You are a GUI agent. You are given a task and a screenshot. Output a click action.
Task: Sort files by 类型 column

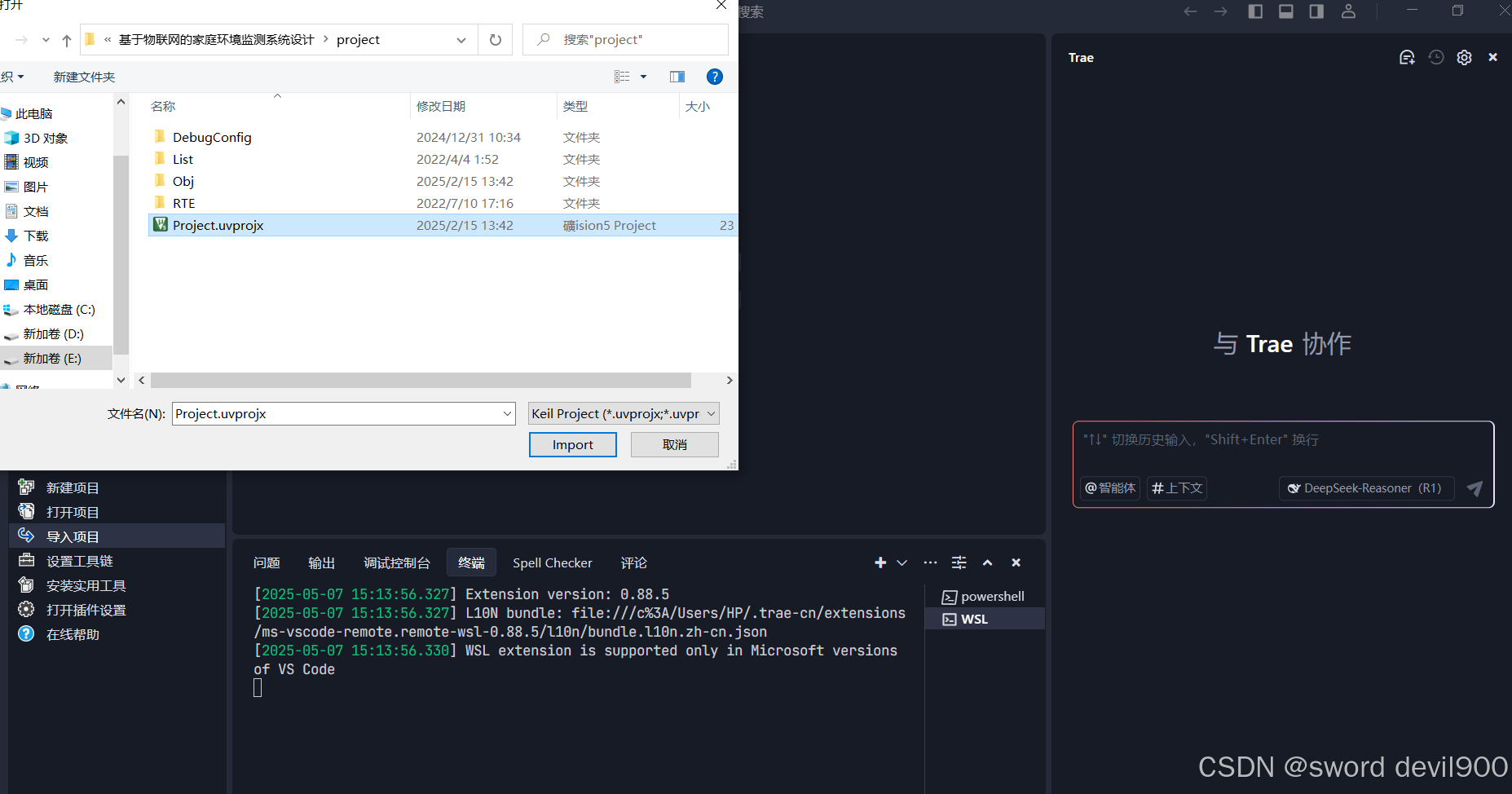pyautogui.click(x=575, y=107)
